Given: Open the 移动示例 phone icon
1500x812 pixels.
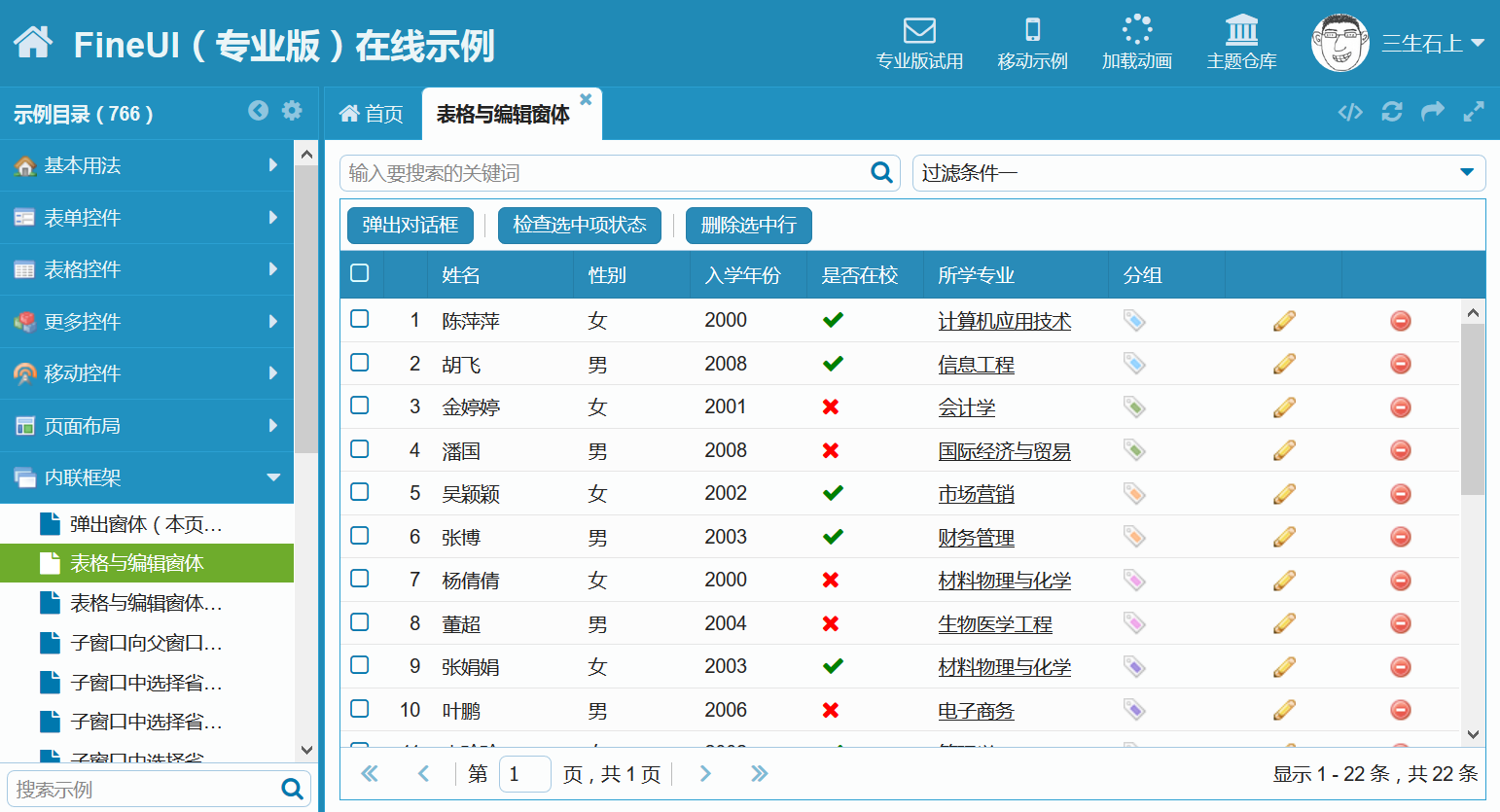Looking at the screenshot, I should (x=1032, y=31).
